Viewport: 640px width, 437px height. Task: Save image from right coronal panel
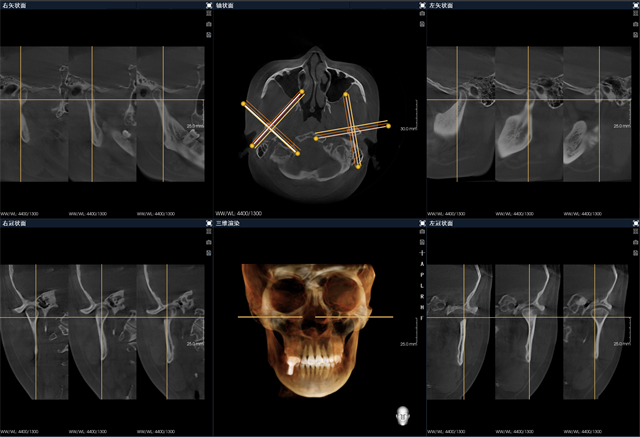click(x=209, y=253)
